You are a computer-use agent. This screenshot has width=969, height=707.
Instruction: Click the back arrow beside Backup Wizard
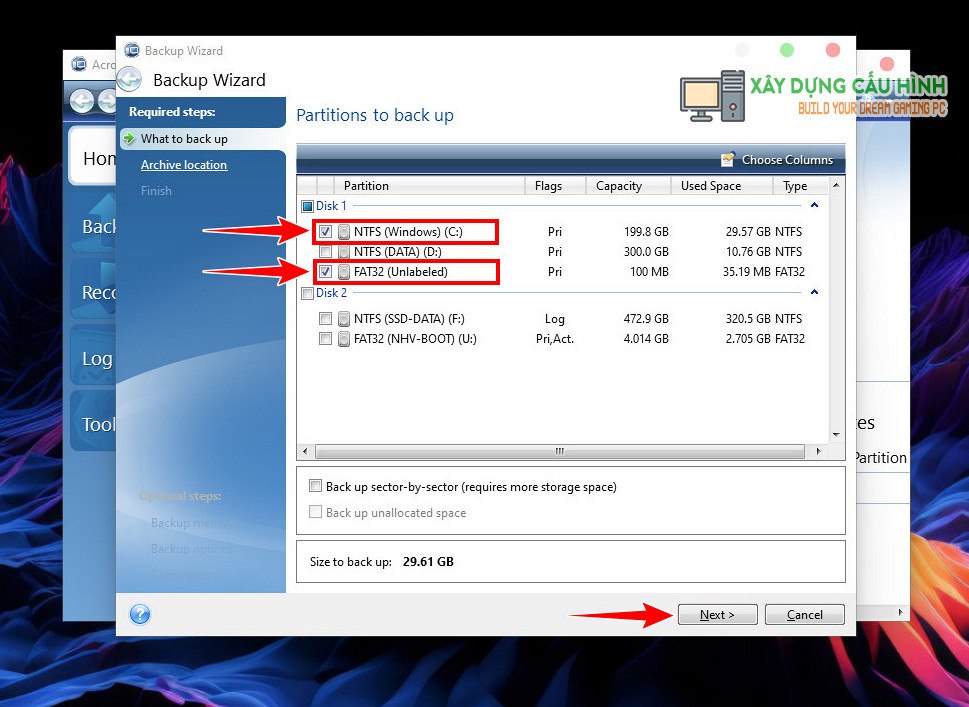click(129, 80)
